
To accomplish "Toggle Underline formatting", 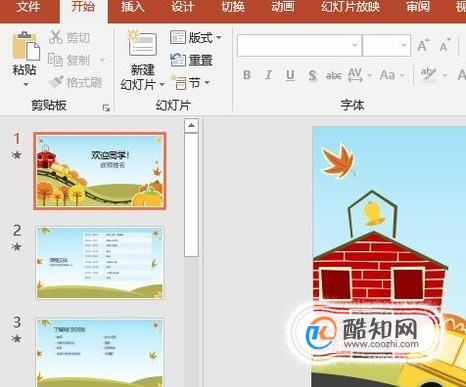I will 290,75.
